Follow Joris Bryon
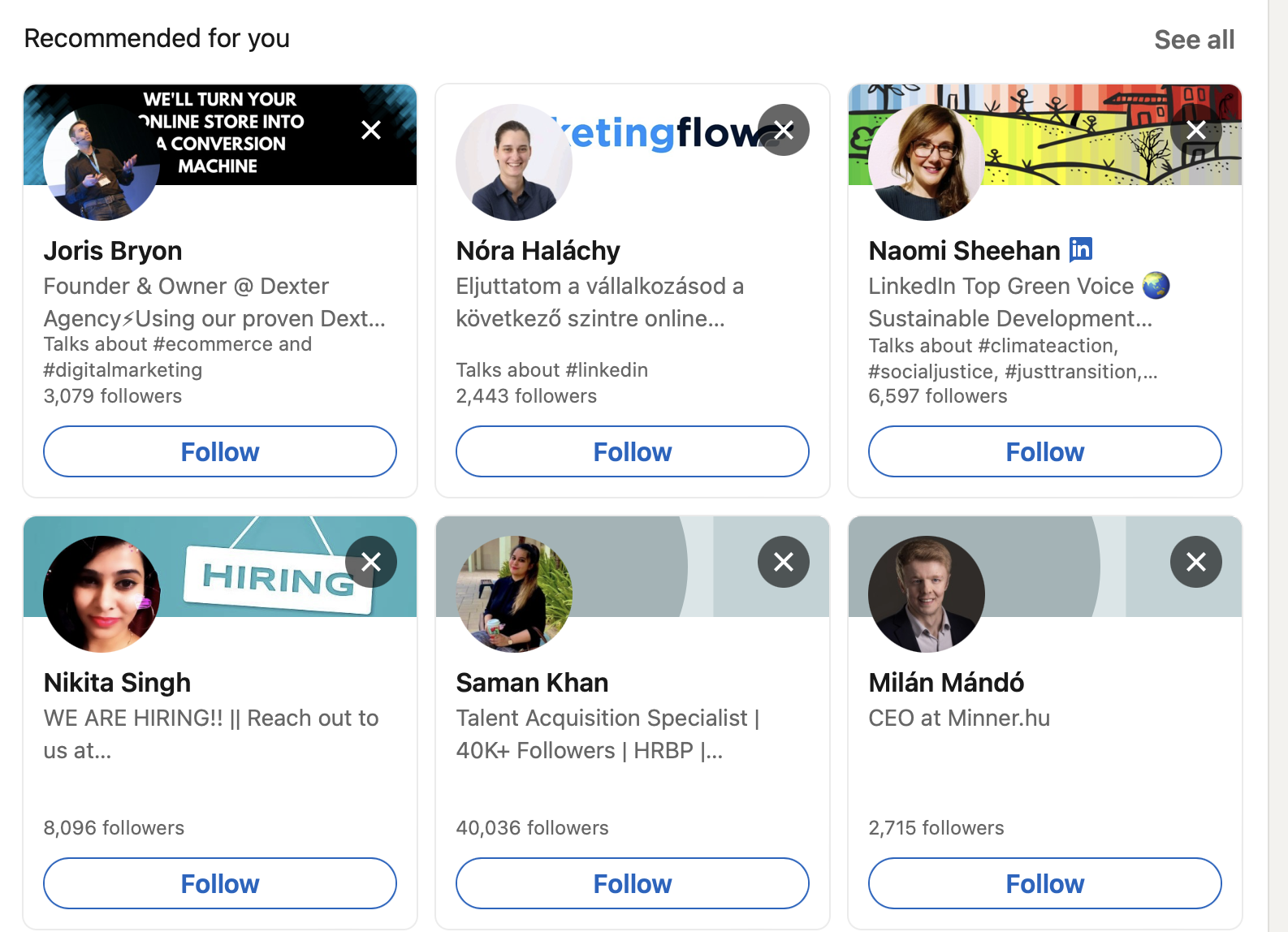The image size is (1288, 932). [x=220, y=451]
